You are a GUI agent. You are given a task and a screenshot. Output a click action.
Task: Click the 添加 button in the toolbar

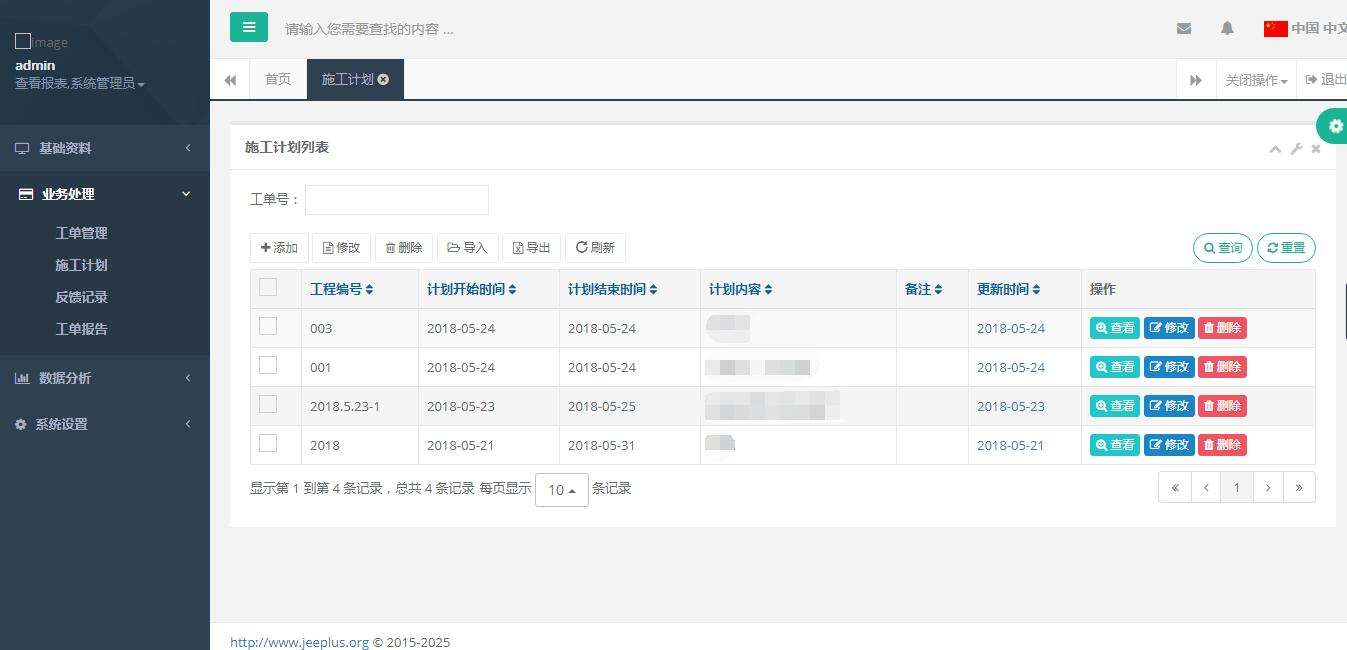(279, 248)
